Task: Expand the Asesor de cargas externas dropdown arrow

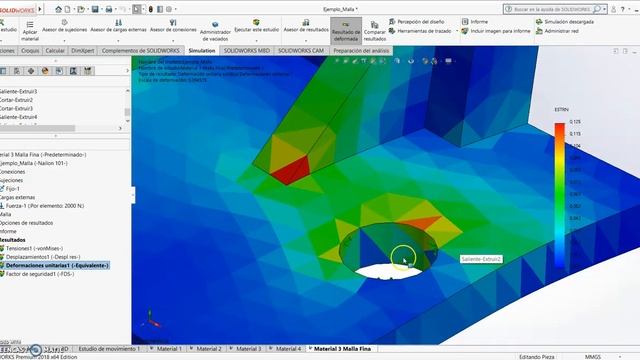Action: [118, 40]
